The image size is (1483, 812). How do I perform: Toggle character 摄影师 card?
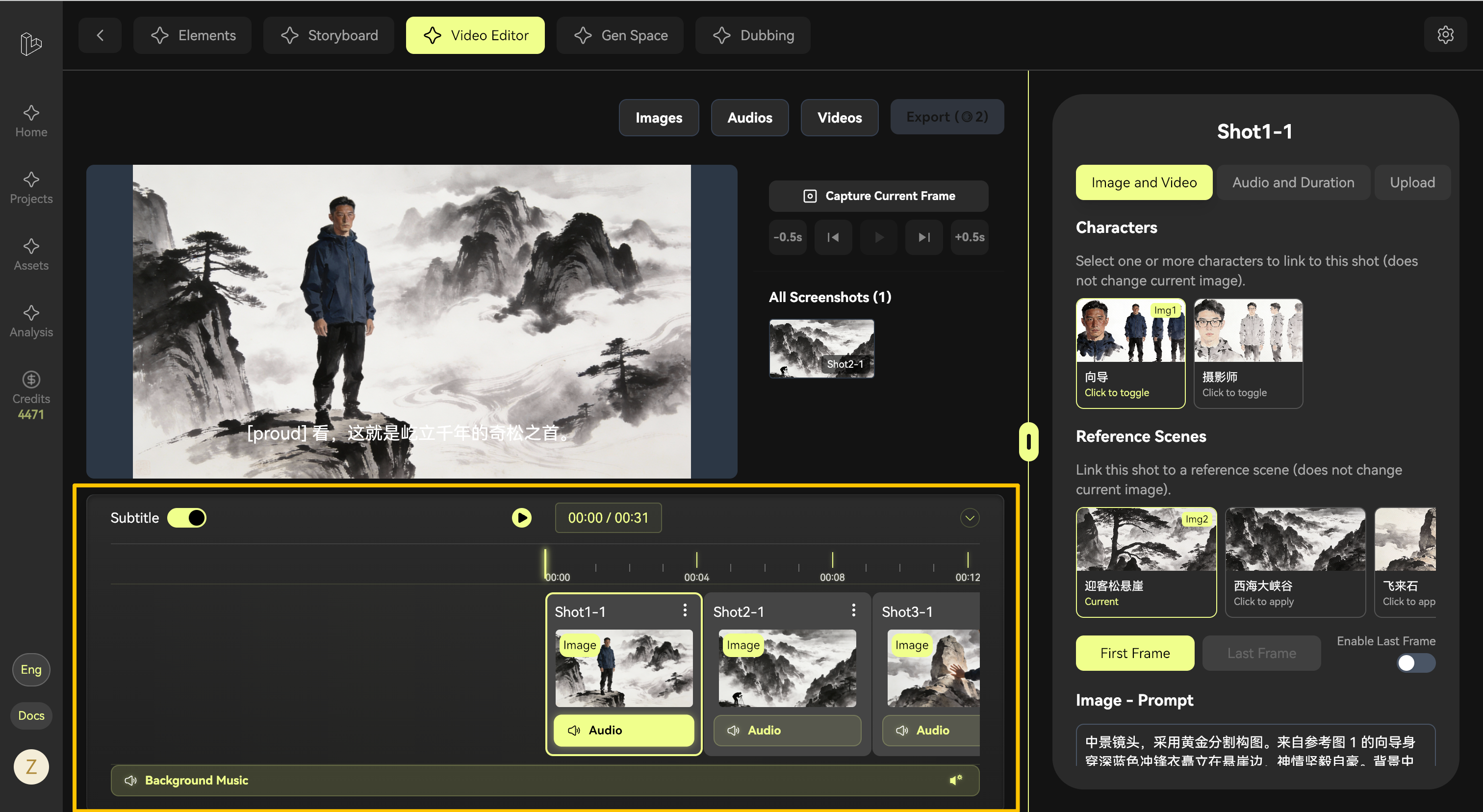point(1248,353)
